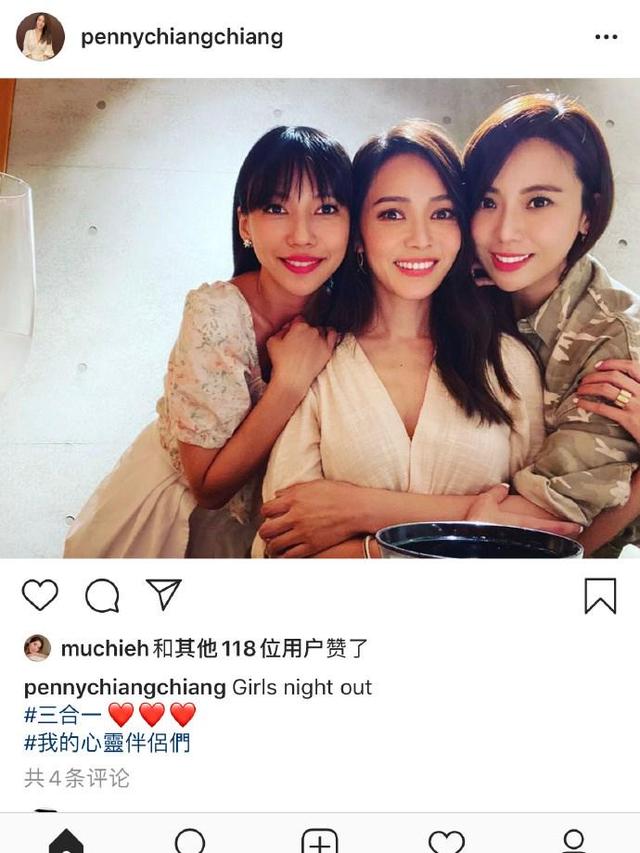Tap the posted photo of three women
Screen dimensions: 640x853
pos(320,318)
